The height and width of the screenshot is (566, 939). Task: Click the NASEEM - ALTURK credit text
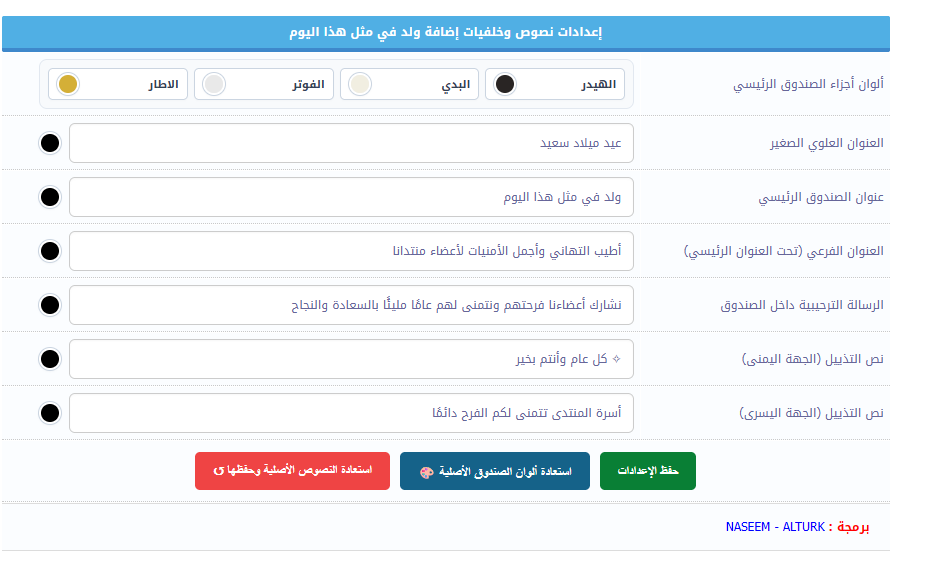pos(775,527)
